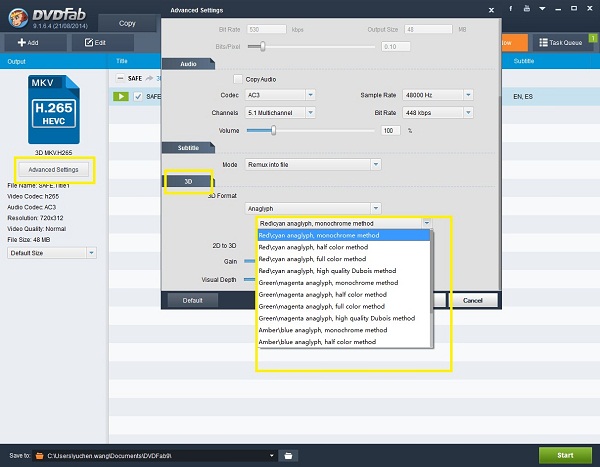600x467 pixels.
Task: Open the Save to path dropdown arrow
Action: click(x=271, y=456)
